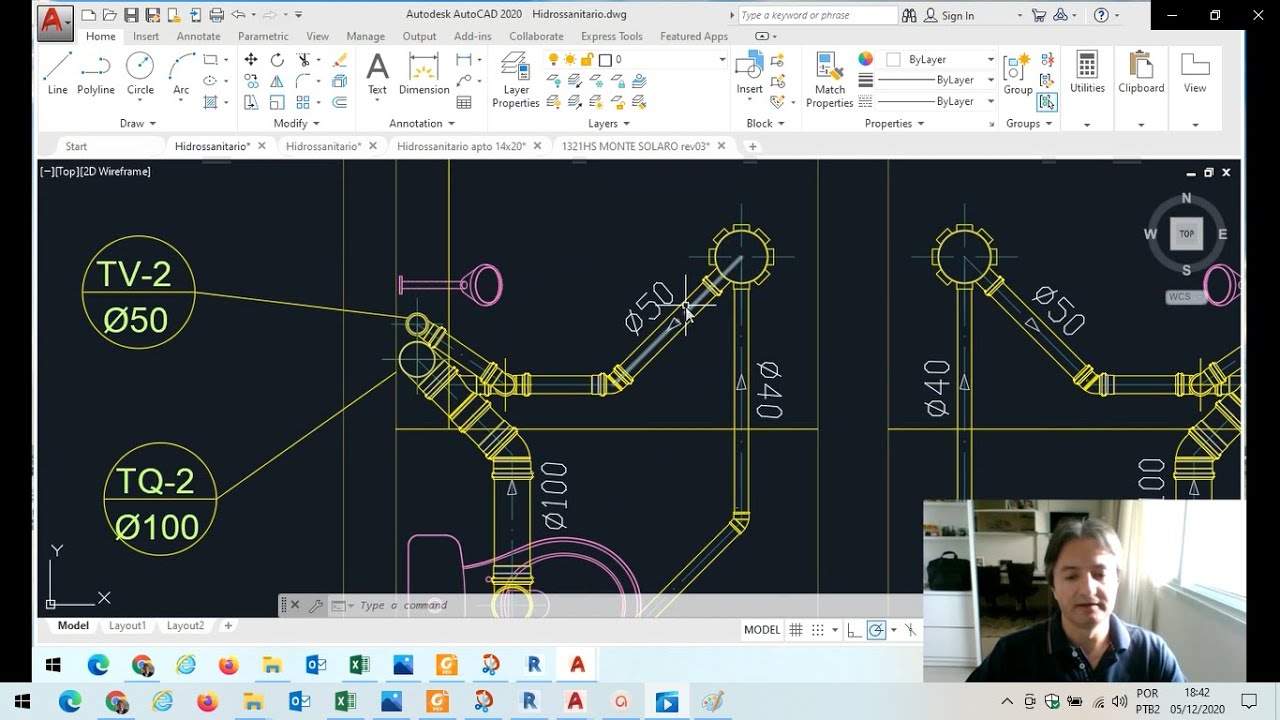
Task: Click the Save icon in quick access toolbar
Action: tap(131, 15)
